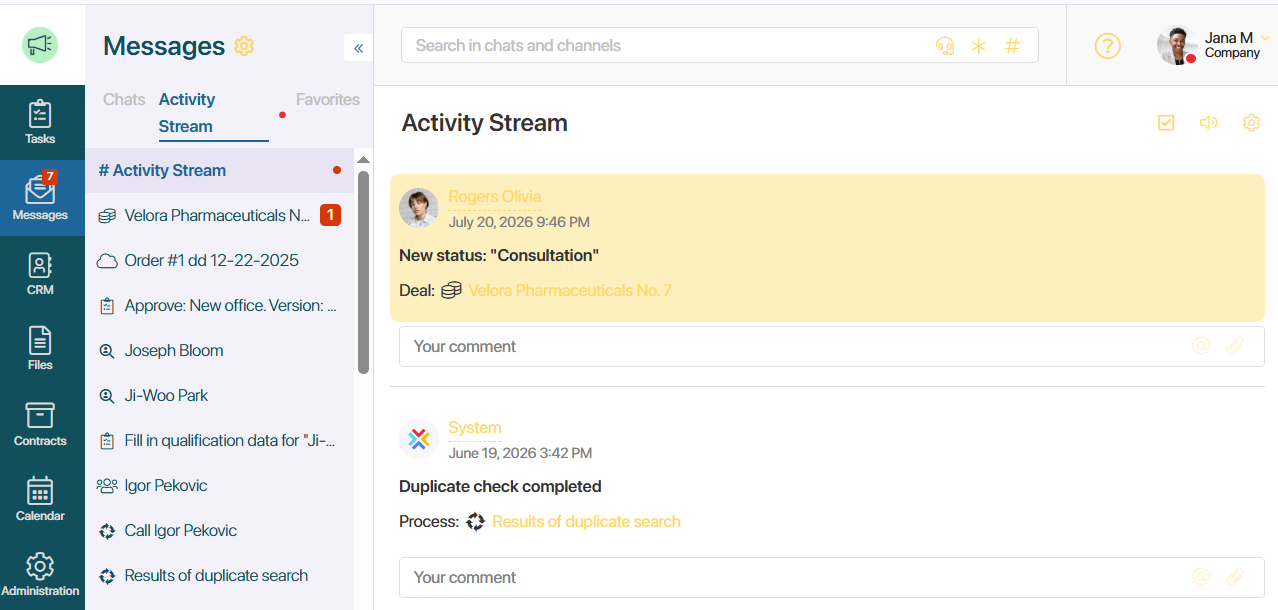Click the headset support icon in search
Screen dimensions: 1278x610
[x=945, y=46]
